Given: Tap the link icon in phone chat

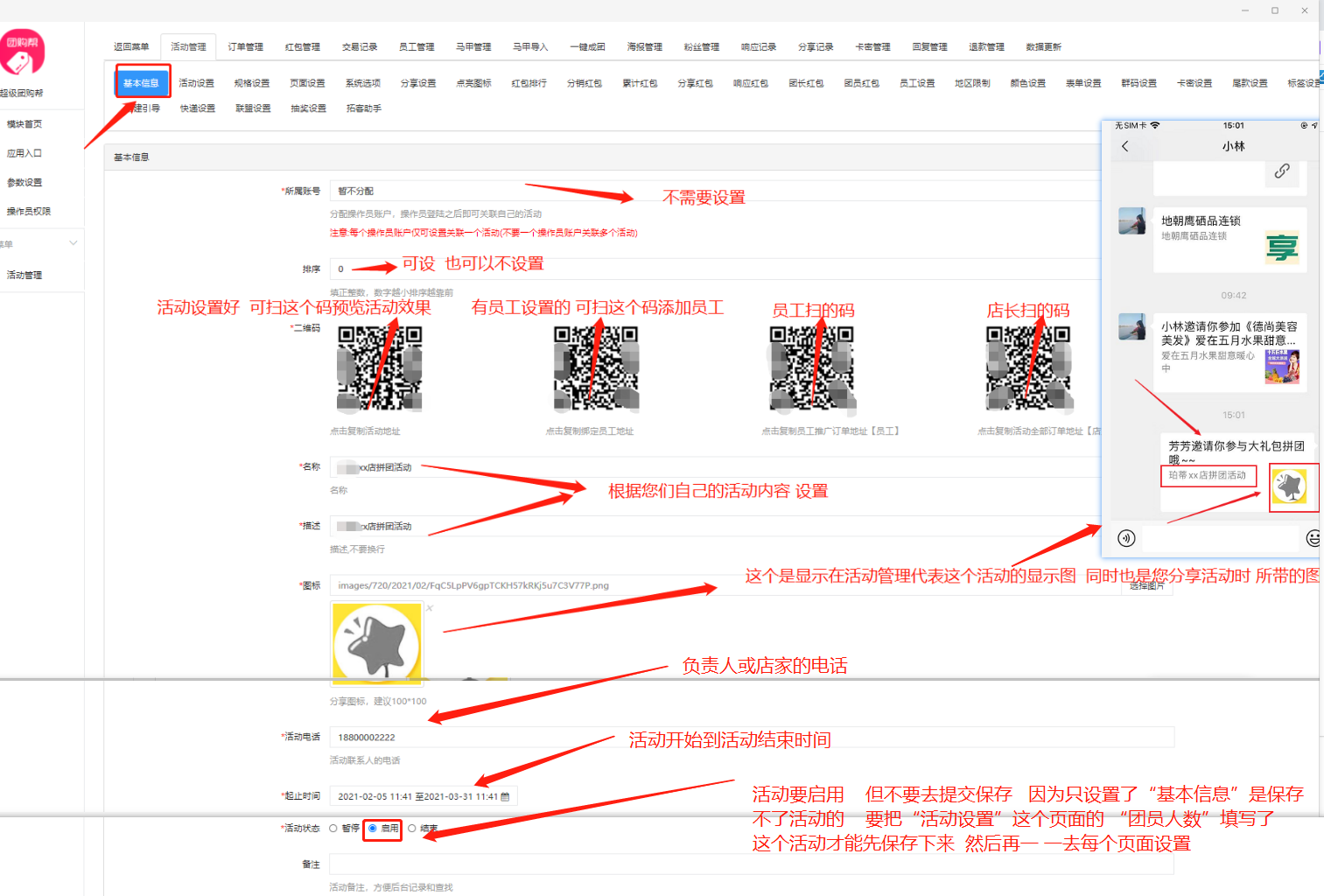Looking at the screenshot, I should click(1282, 171).
